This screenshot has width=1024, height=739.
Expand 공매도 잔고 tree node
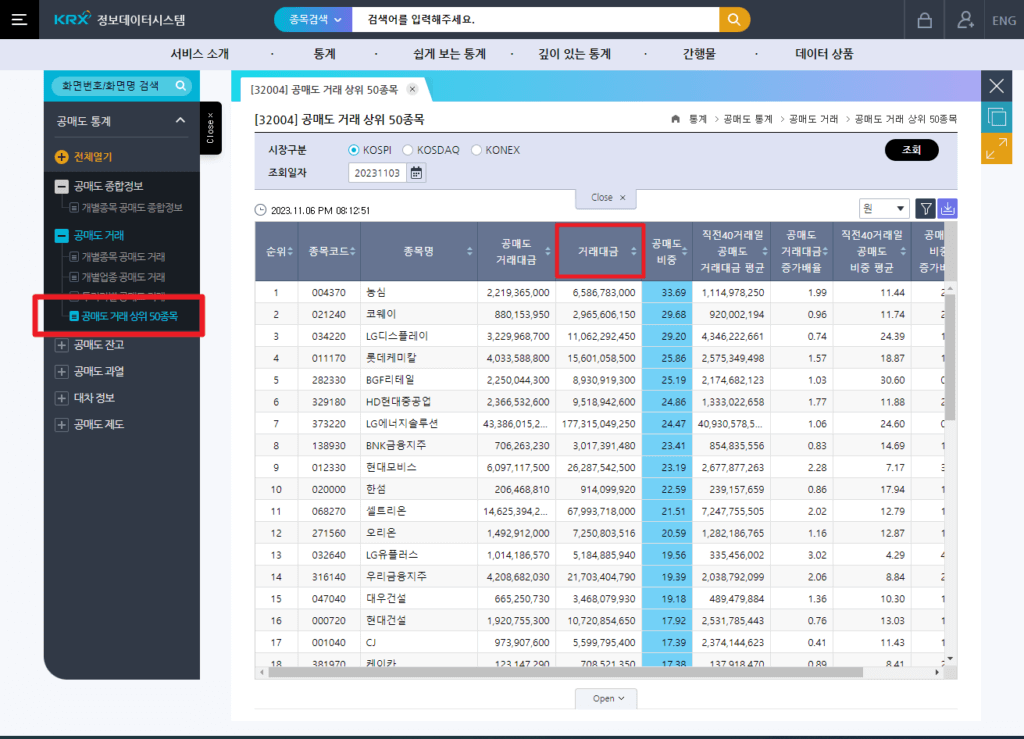click(61, 345)
